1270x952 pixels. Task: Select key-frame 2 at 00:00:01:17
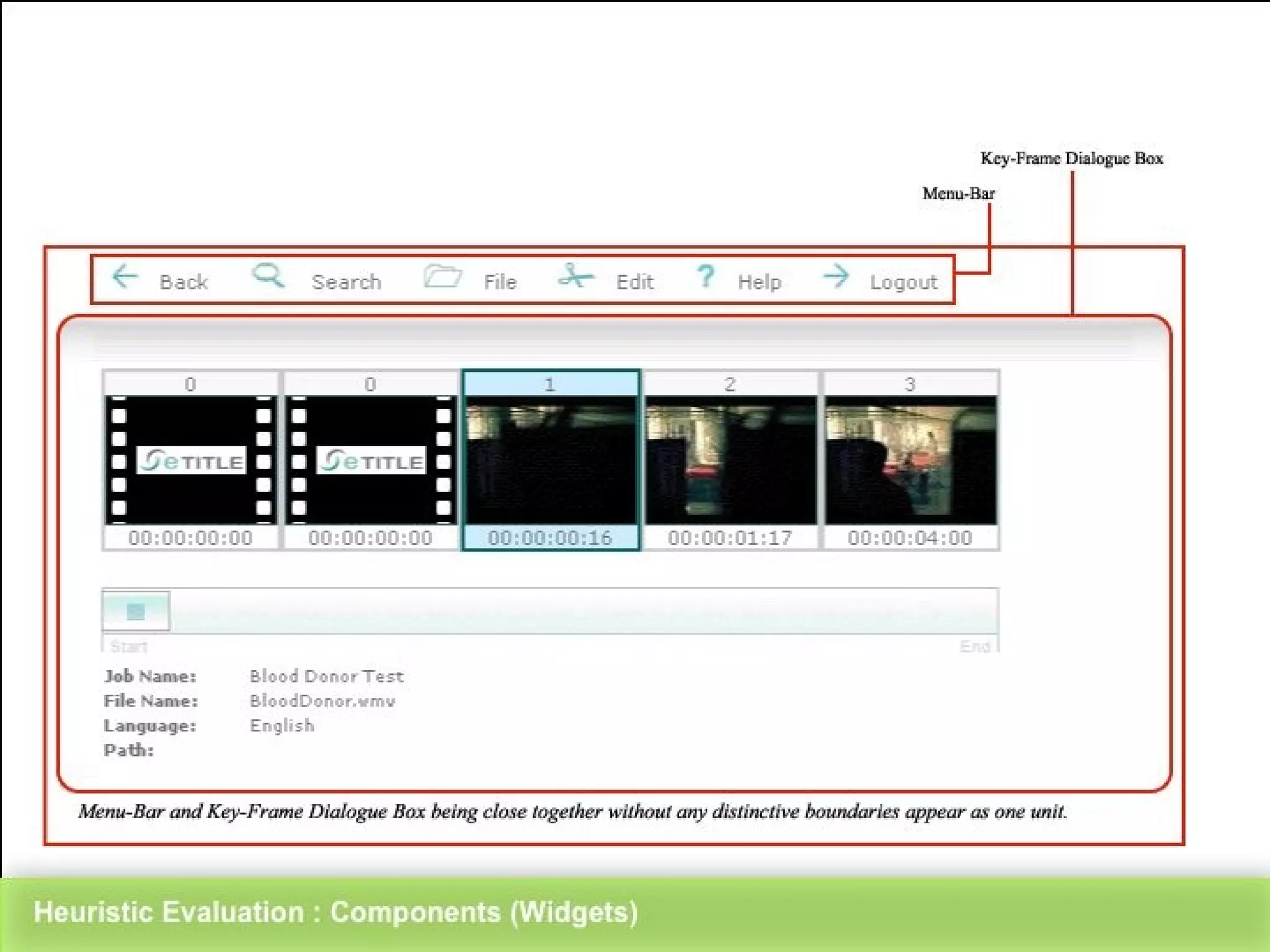[x=730, y=461]
